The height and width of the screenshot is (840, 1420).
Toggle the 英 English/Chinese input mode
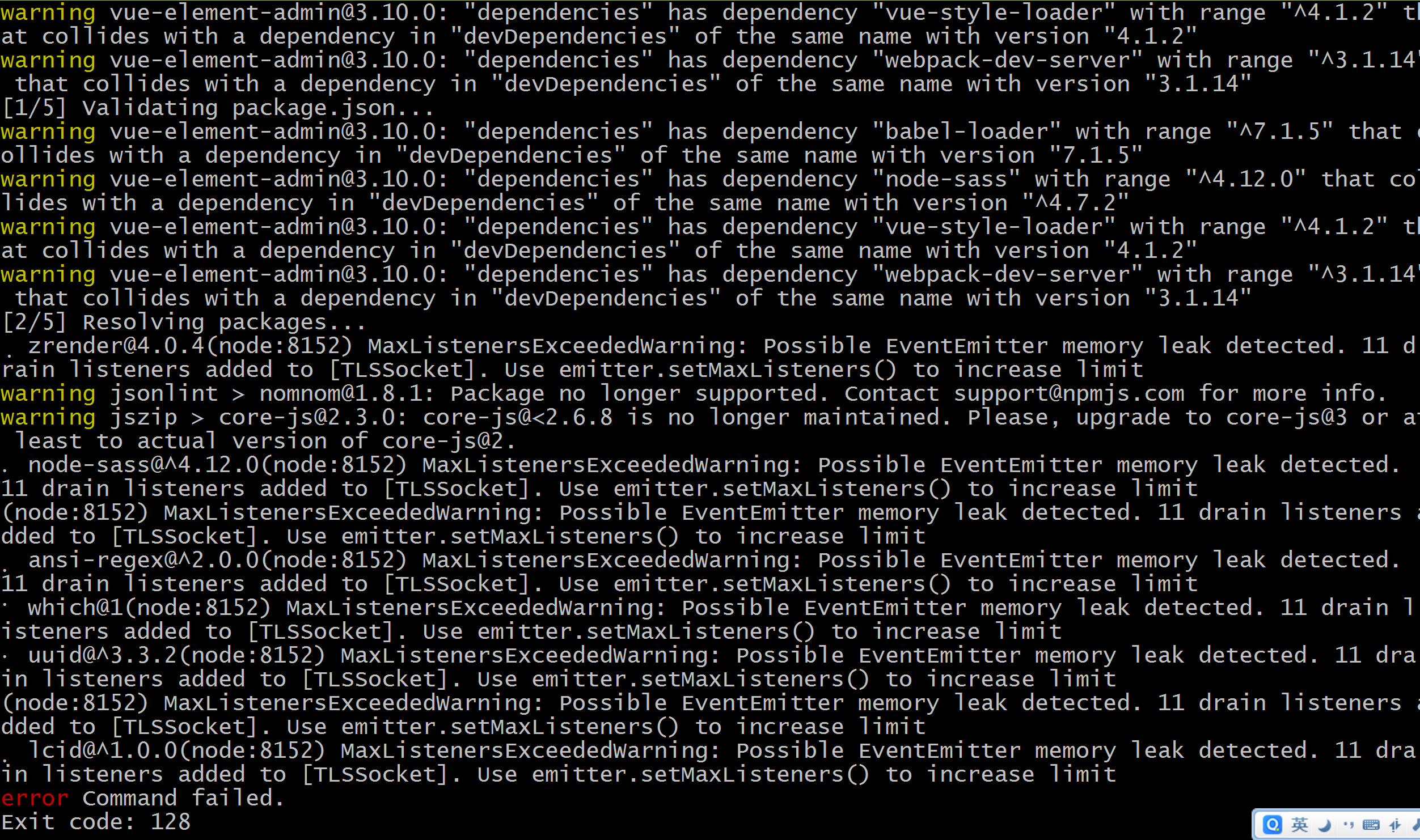pos(1300,825)
